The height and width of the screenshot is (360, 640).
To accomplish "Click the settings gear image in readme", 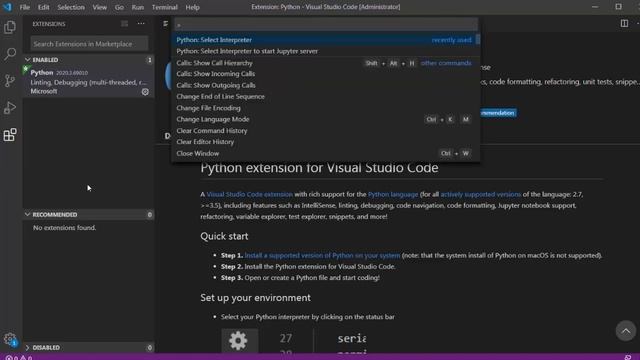I will point(239,340).
